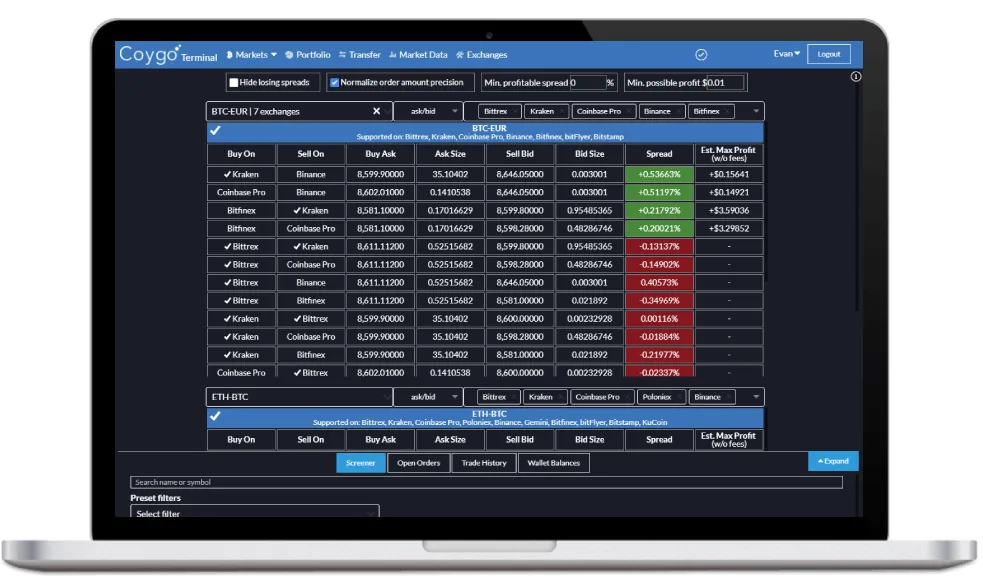Click the +$3.29852 profit value
This screenshot has width=983, height=580.
tap(728, 228)
